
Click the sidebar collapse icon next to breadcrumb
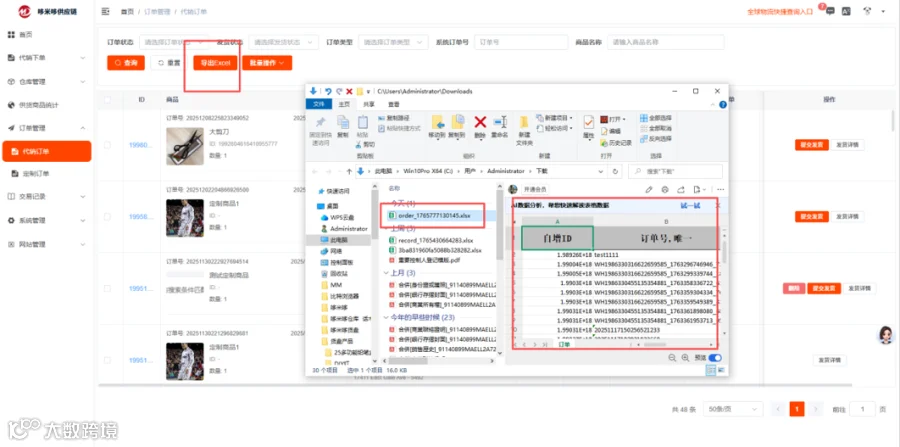(x=105, y=11)
